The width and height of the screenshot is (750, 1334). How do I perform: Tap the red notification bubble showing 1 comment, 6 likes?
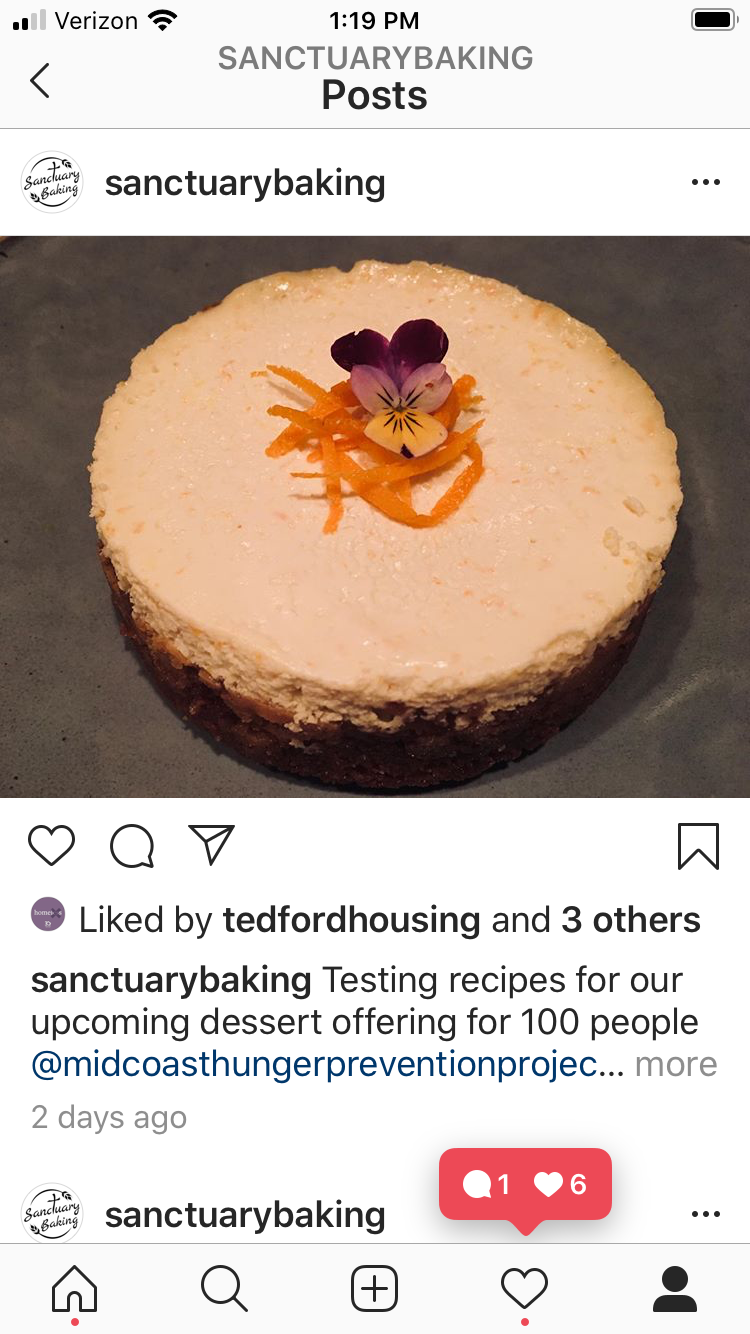[x=525, y=1185]
